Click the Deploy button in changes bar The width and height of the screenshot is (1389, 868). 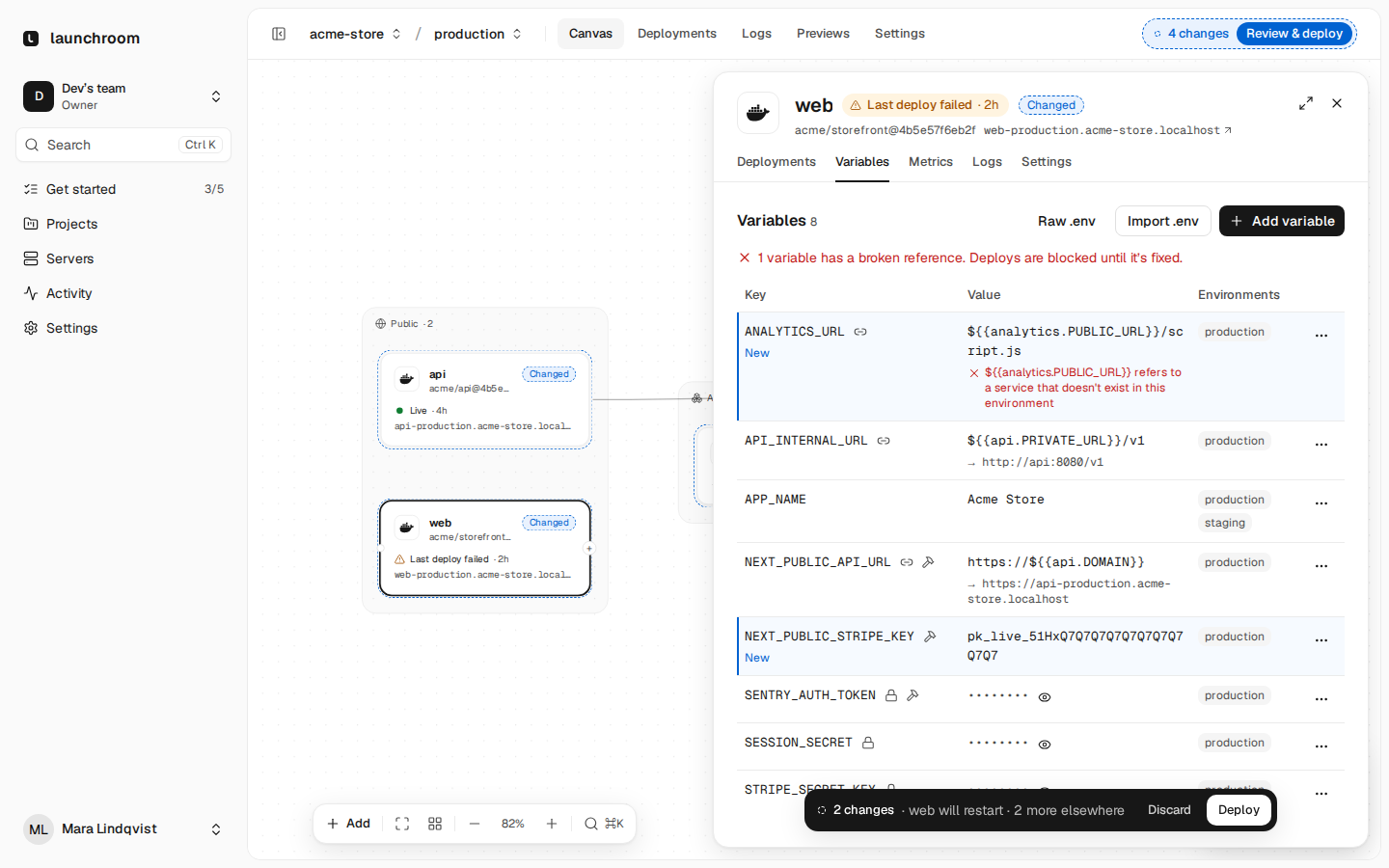pyautogui.click(x=1239, y=810)
